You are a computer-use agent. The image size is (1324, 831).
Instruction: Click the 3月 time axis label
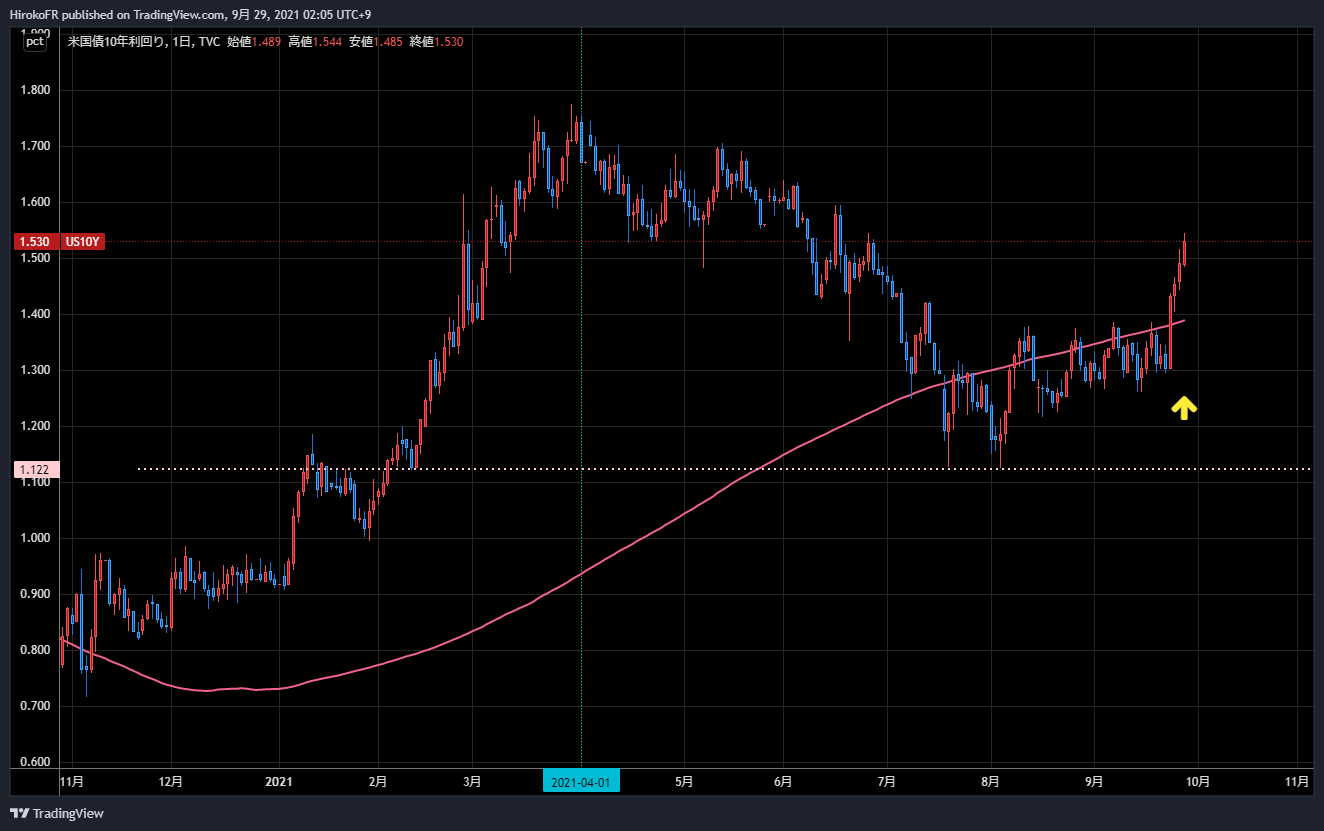473,781
